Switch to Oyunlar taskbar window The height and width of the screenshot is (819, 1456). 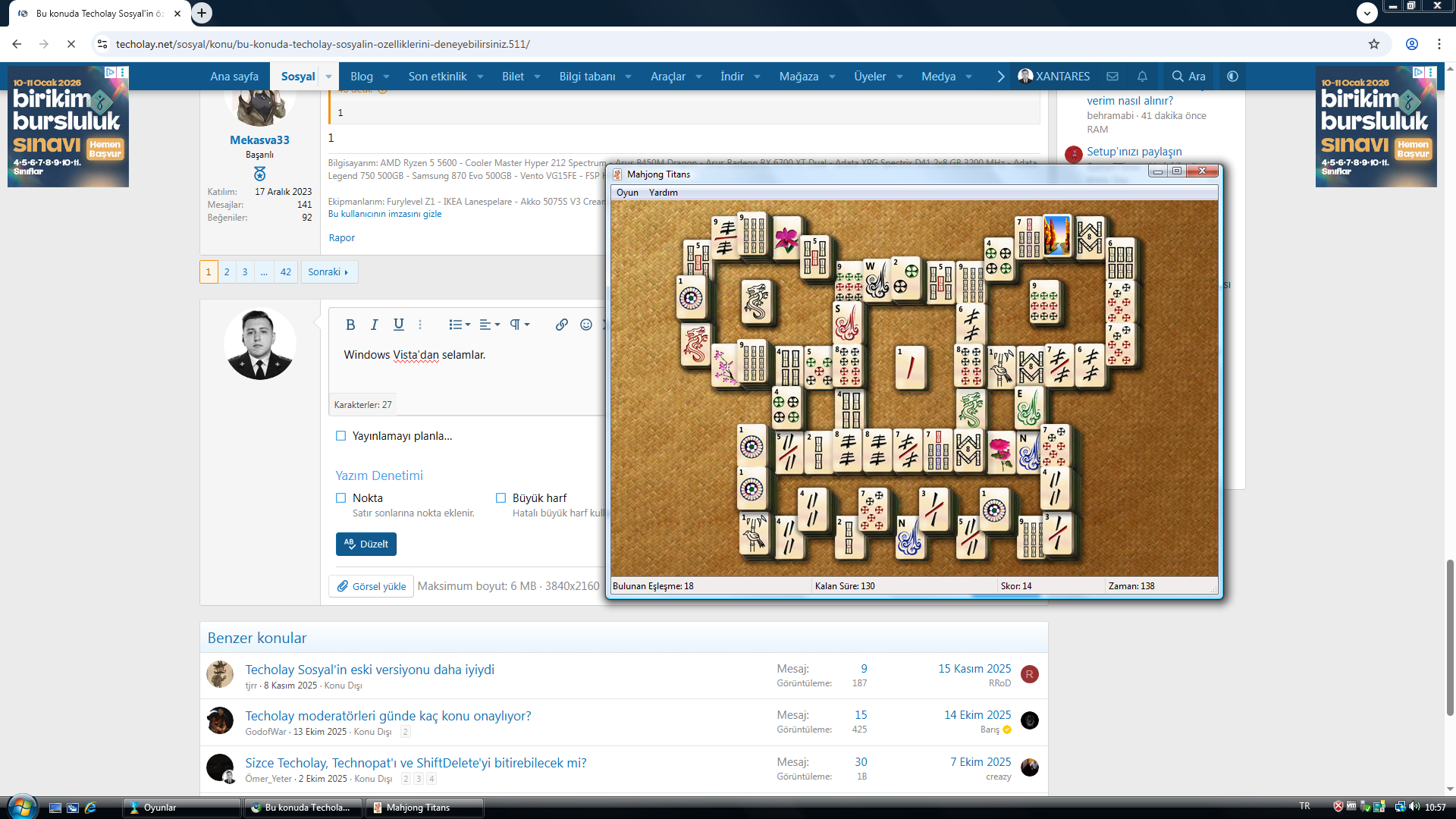(180, 808)
